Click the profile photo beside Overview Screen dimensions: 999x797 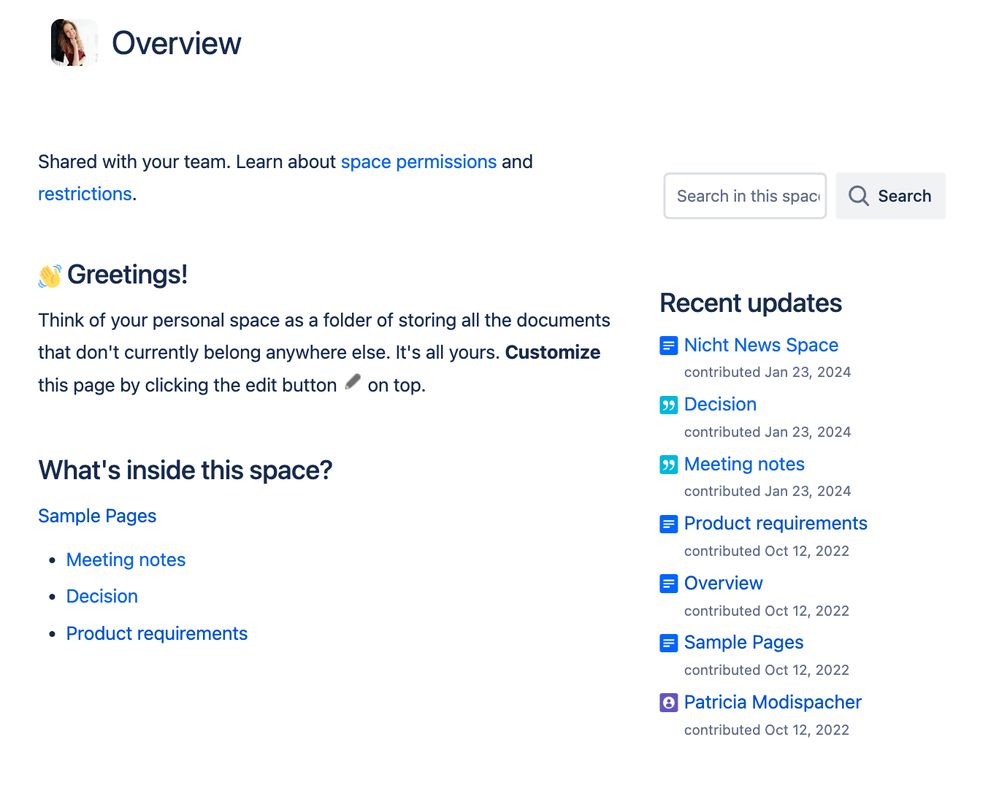pos(75,43)
